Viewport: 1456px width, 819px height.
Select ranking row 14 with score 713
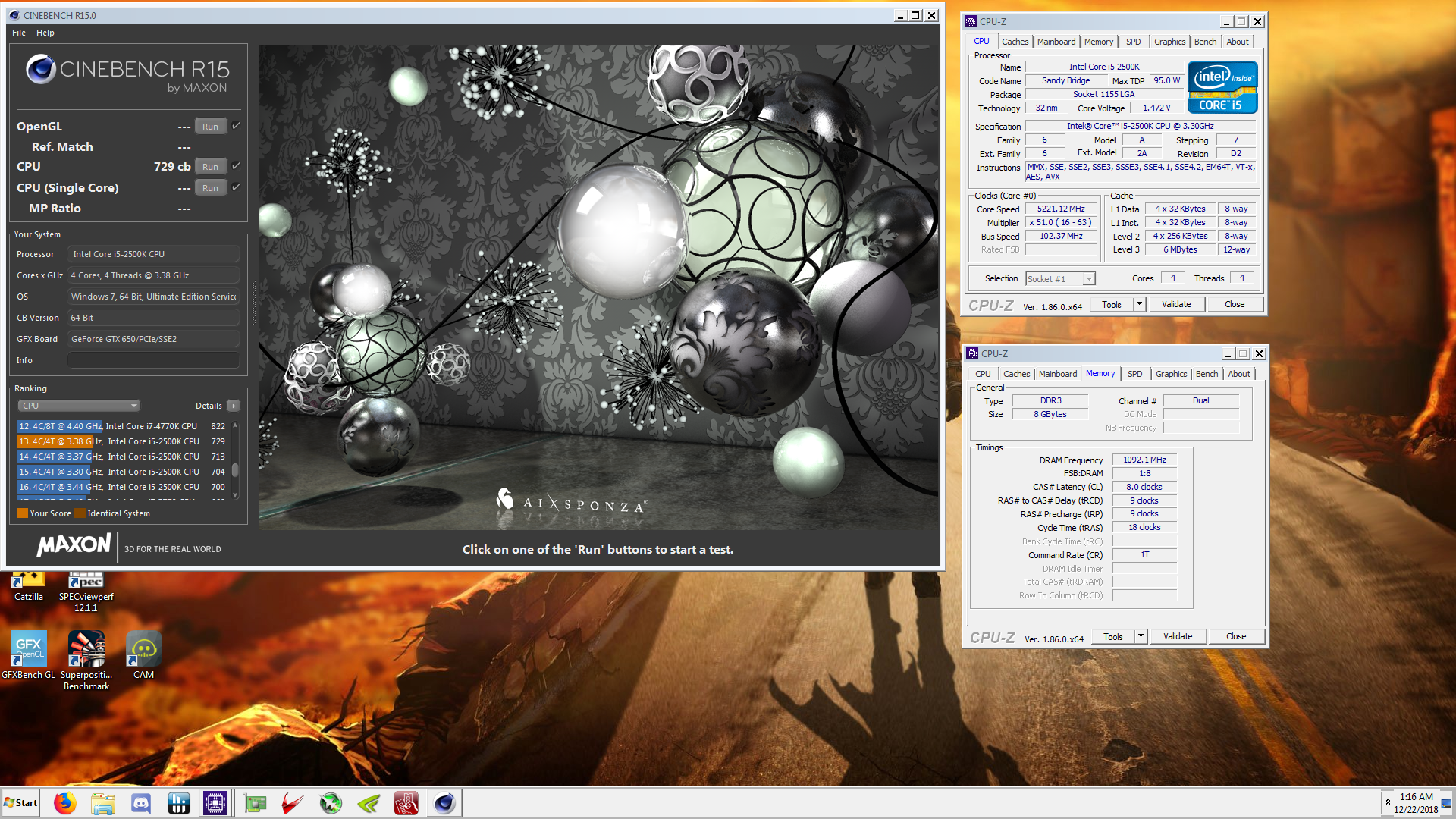click(x=122, y=457)
